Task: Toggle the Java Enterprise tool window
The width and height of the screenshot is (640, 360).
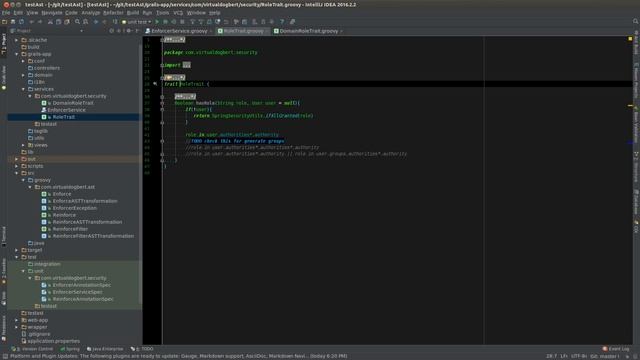Action: pyautogui.click(x=105, y=349)
